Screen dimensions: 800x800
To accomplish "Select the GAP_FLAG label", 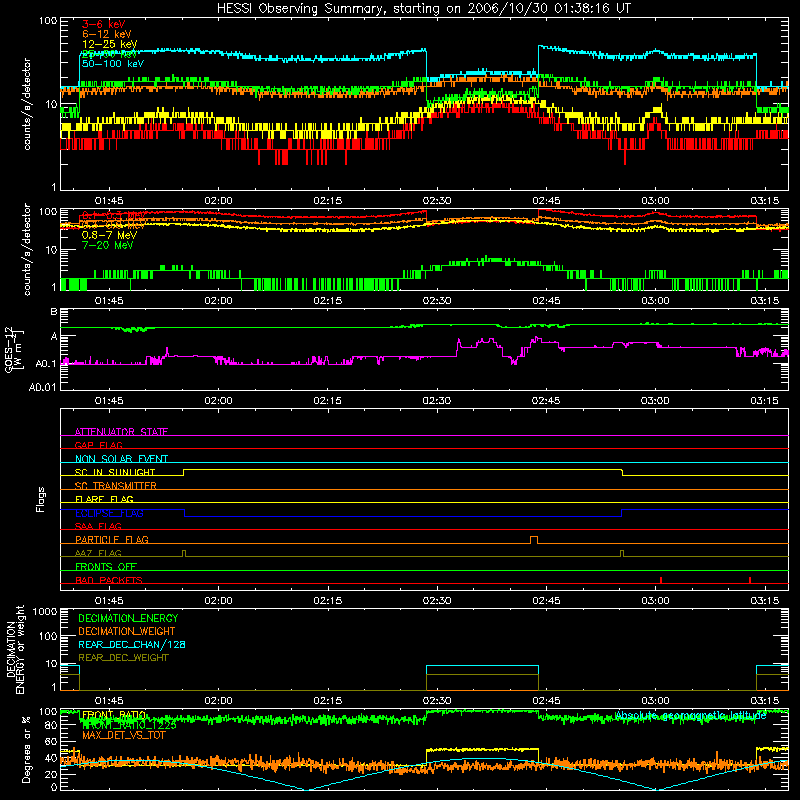I will pyautogui.click(x=98, y=445).
